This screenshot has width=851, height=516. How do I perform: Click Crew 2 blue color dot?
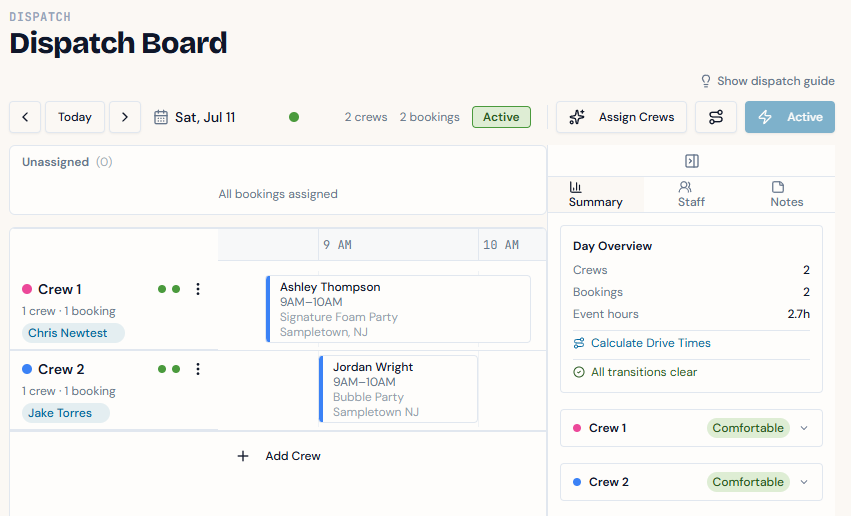tap(27, 369)
